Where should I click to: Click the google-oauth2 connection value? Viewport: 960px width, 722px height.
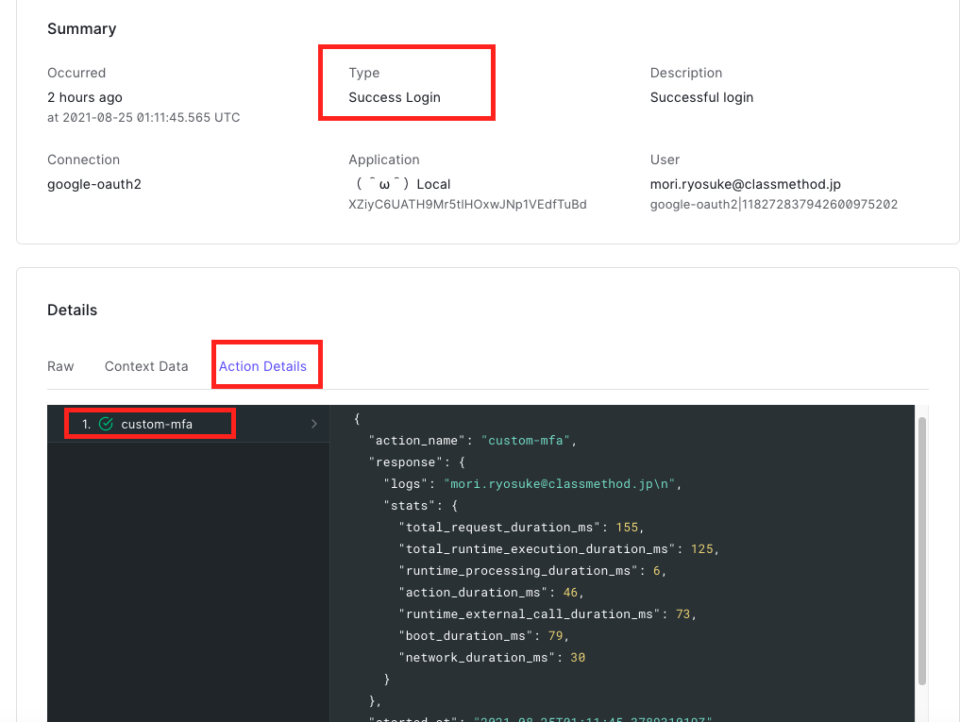[x=94, y=184]
